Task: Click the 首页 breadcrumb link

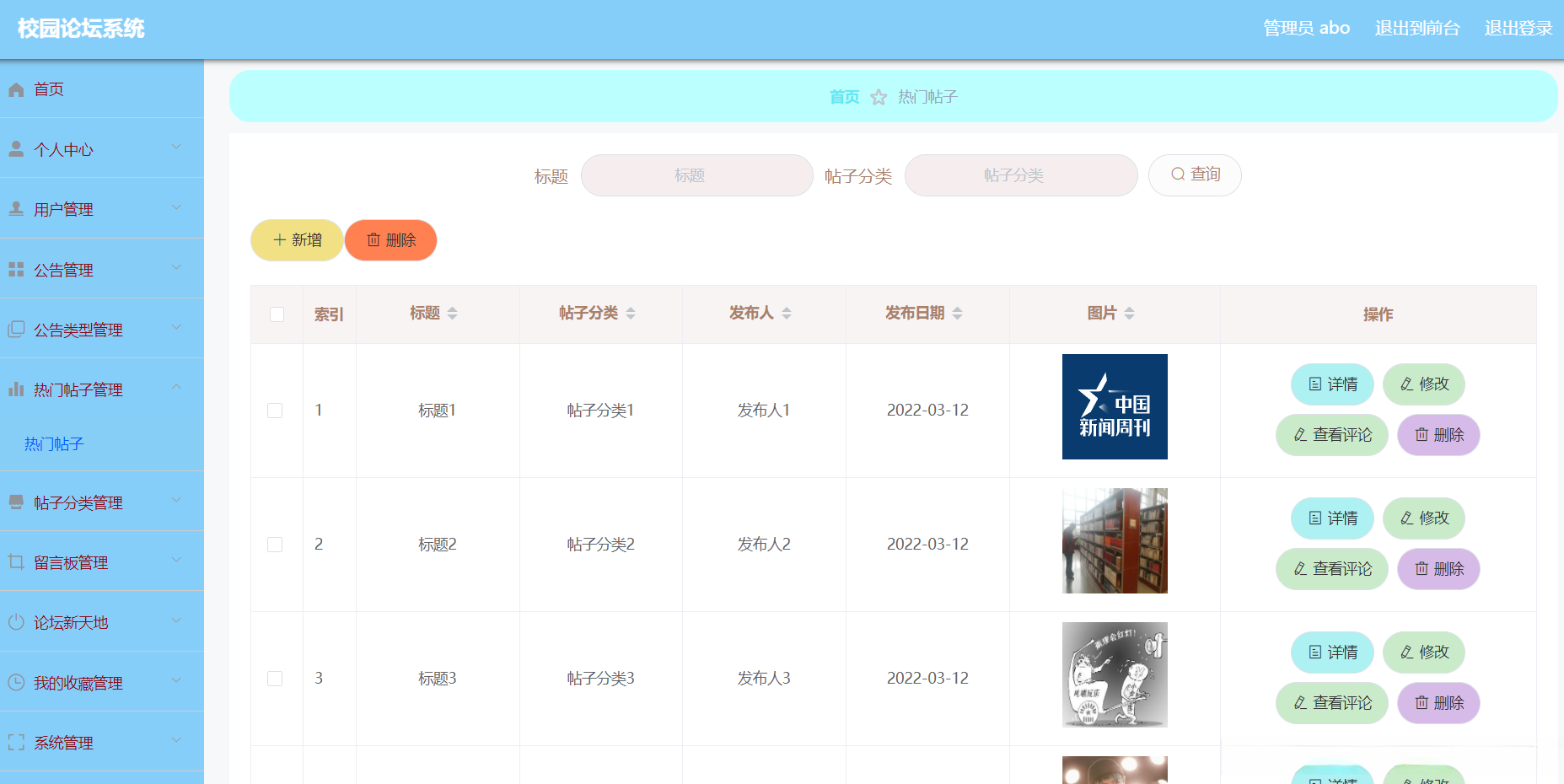Action: pos(844,97)
